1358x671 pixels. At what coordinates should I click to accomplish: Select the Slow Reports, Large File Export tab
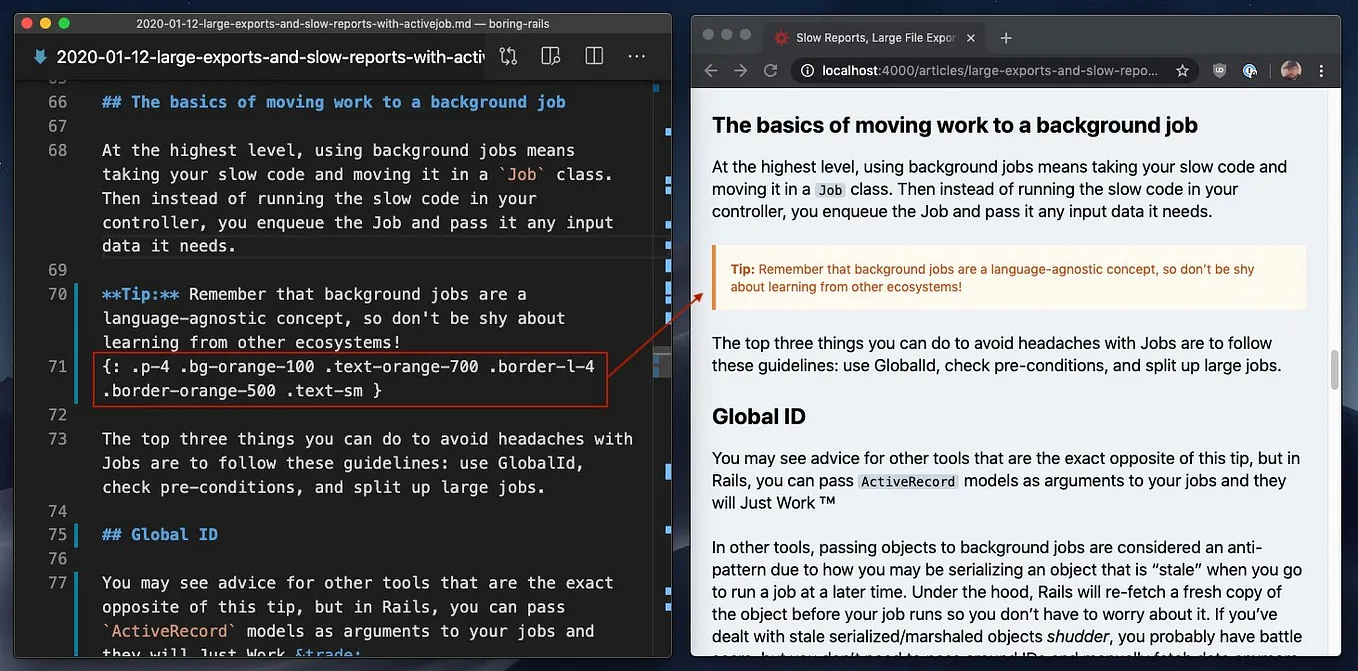[875, 37]
